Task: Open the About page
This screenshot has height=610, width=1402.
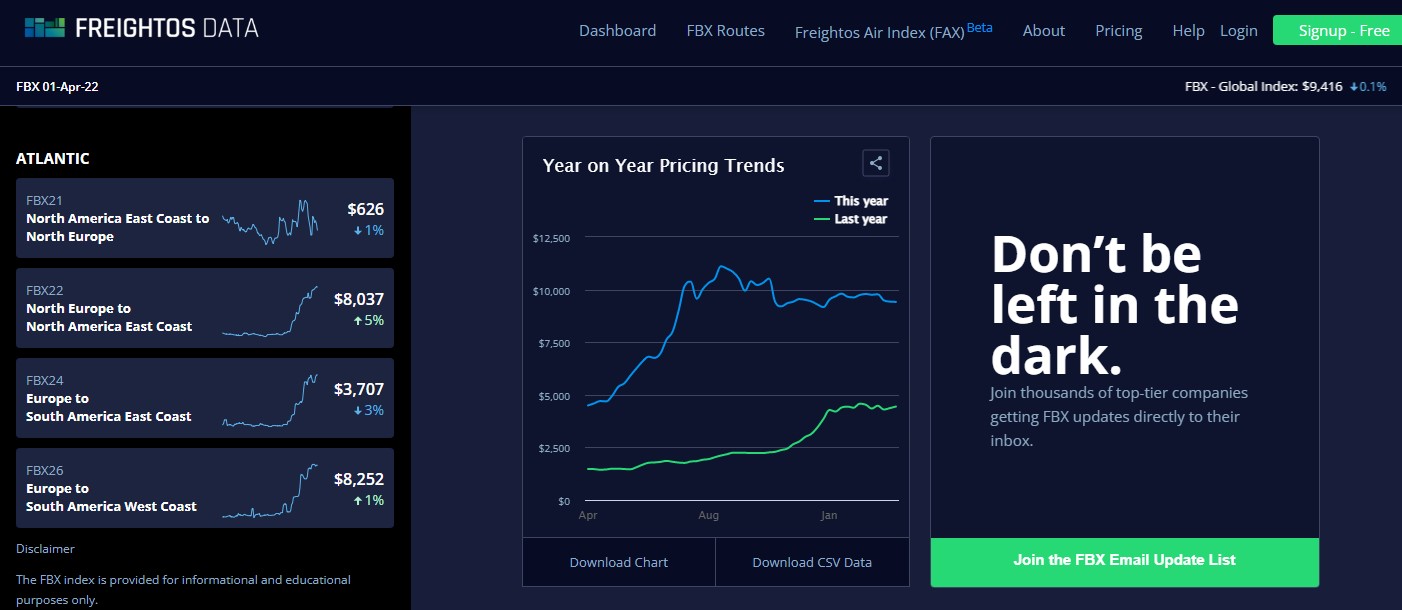Action: [1043, 31]
